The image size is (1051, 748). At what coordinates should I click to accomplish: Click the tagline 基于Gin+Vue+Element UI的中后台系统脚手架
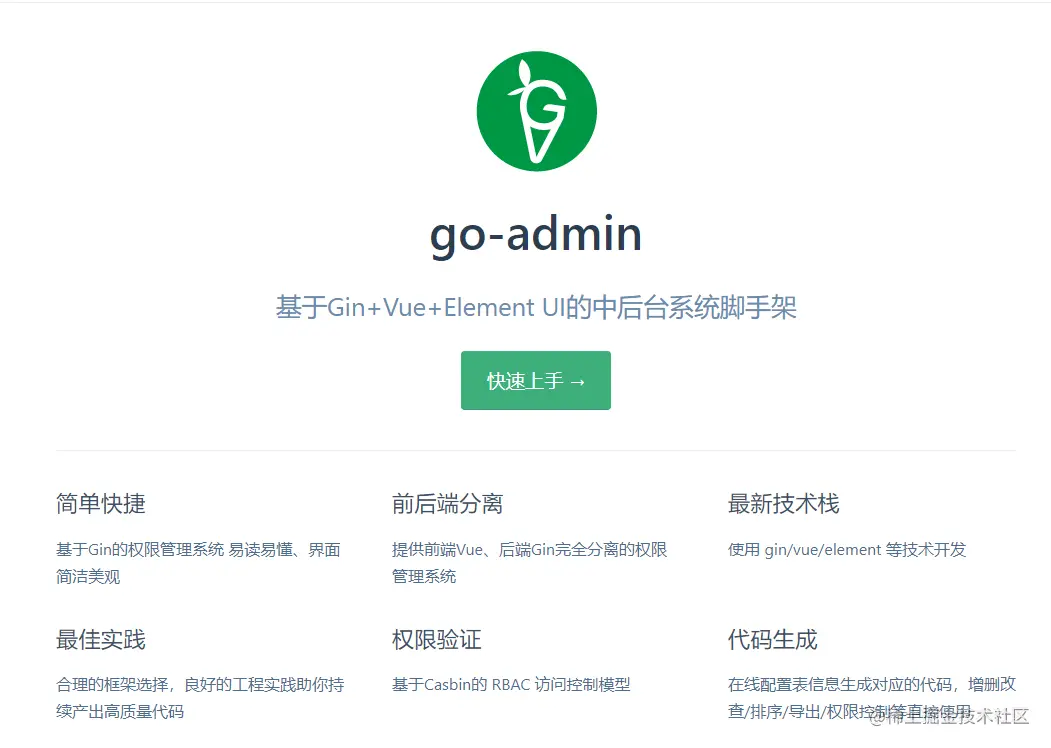click(x=536, y=308)
